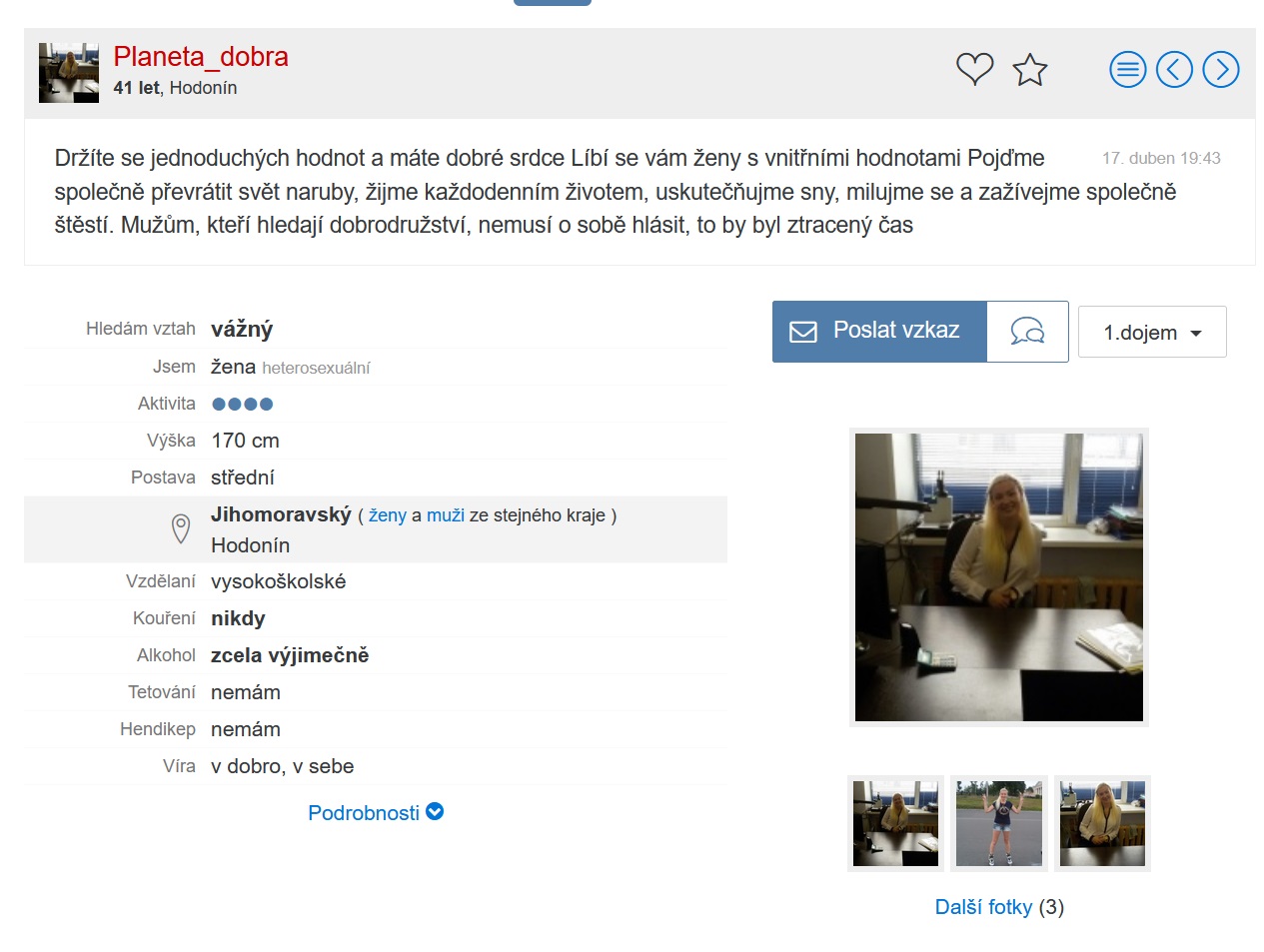This screenshot has height=952, width=1264.
Task: Open the third small photo thumbnail
Action: coord(1103,824)
